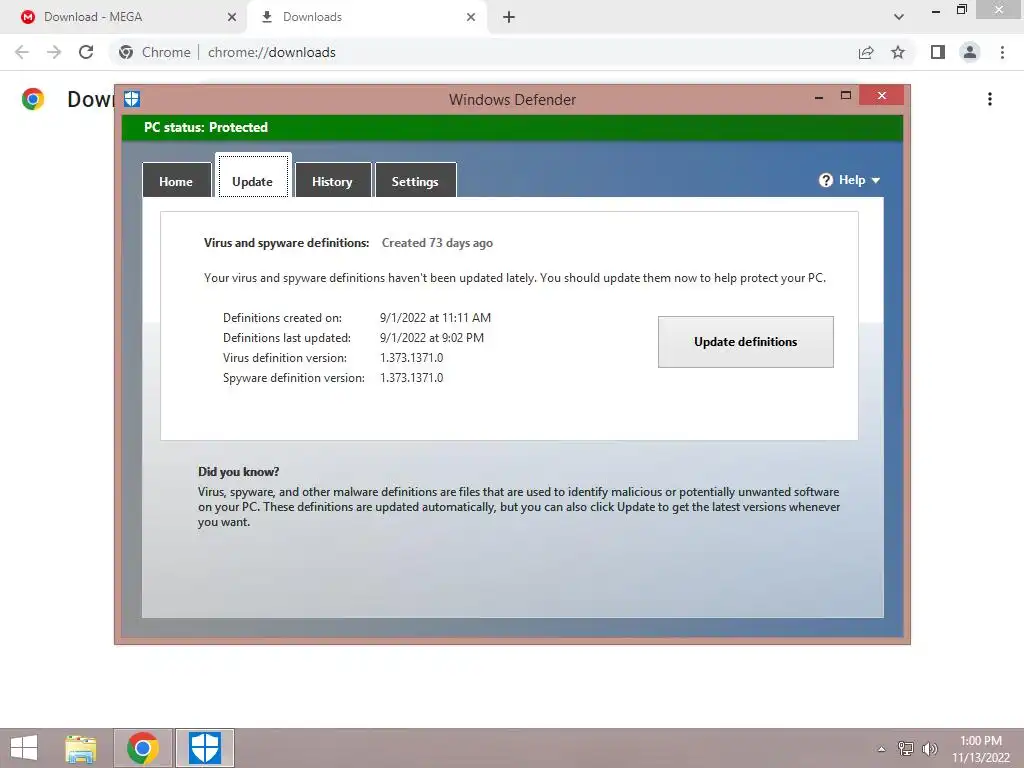The image size is (1024, 768).
Task: Open Chrome's three-dot main menu
Action: tap(1002, 52)
